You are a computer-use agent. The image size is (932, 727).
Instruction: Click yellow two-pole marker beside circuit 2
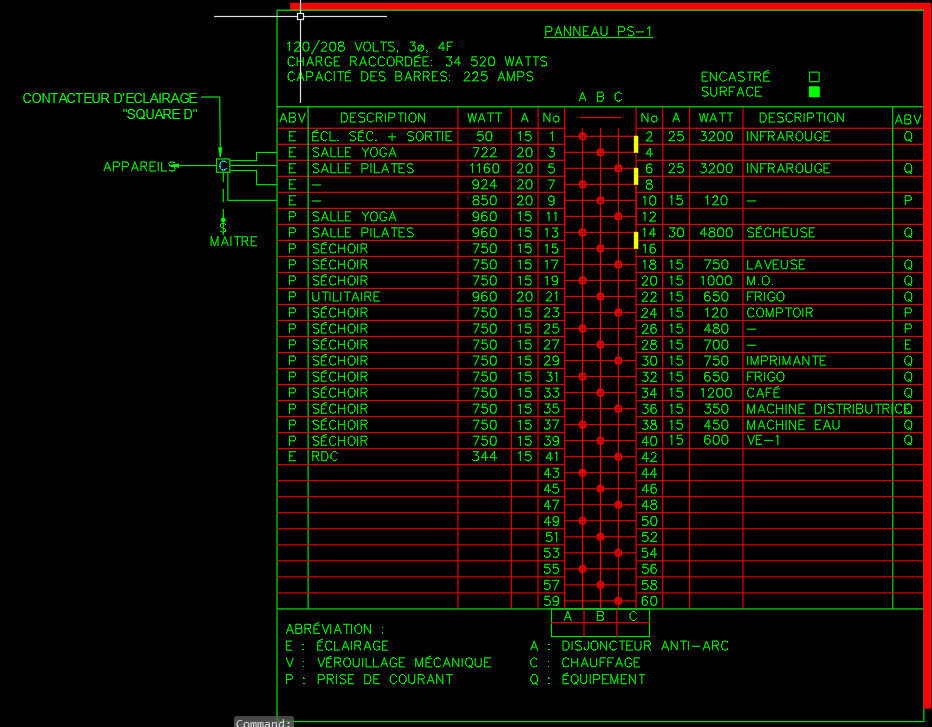tap(636, 144)
